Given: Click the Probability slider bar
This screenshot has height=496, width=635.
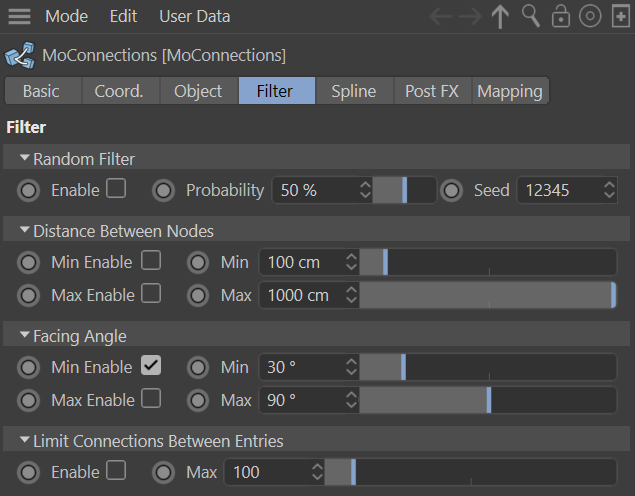Looking at the screenshot, I should tap(404, 190).
